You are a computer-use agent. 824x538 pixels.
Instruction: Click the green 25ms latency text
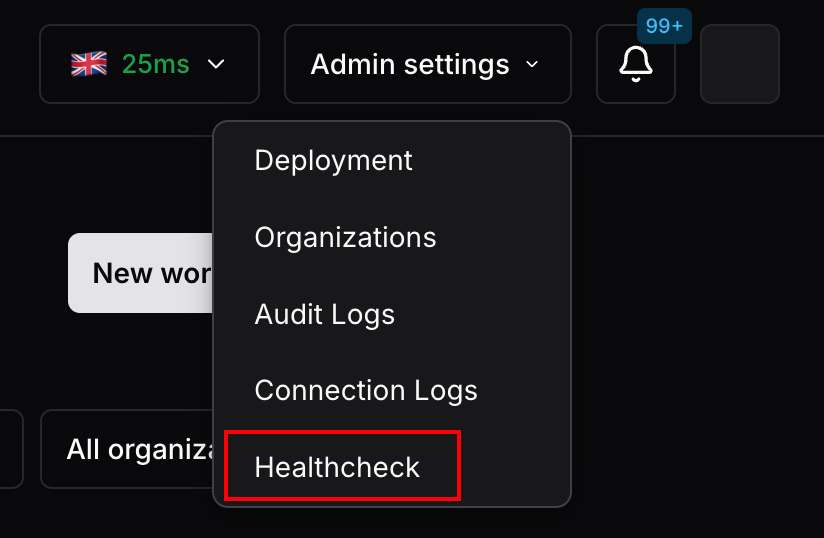[156, 65]
